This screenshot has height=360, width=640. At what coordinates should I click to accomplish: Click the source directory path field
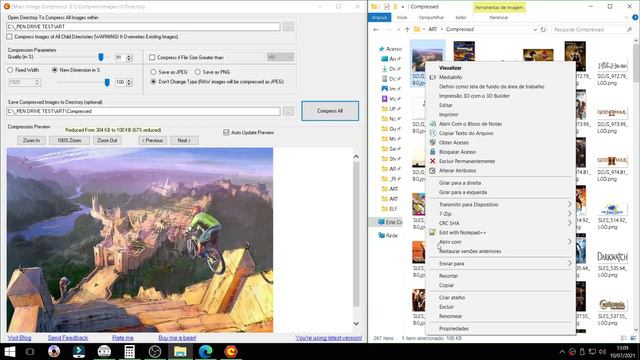pyautogui.click(x=143, y=27)
